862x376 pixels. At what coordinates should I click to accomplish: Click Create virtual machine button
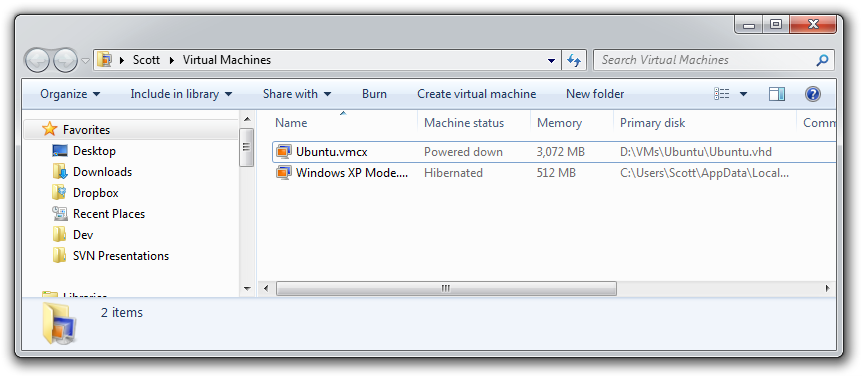click(x=477, y=94)
